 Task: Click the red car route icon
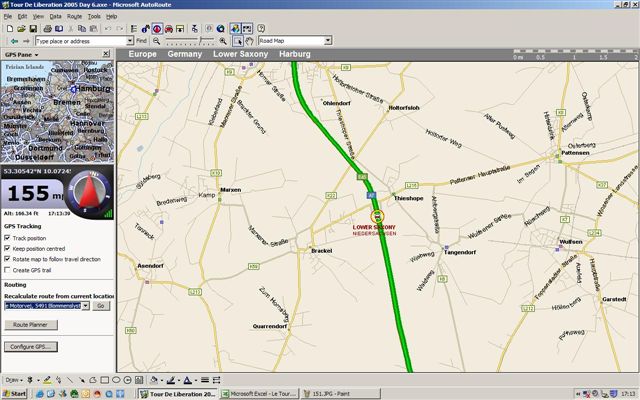pyautogui.click(x=169, y=29)
